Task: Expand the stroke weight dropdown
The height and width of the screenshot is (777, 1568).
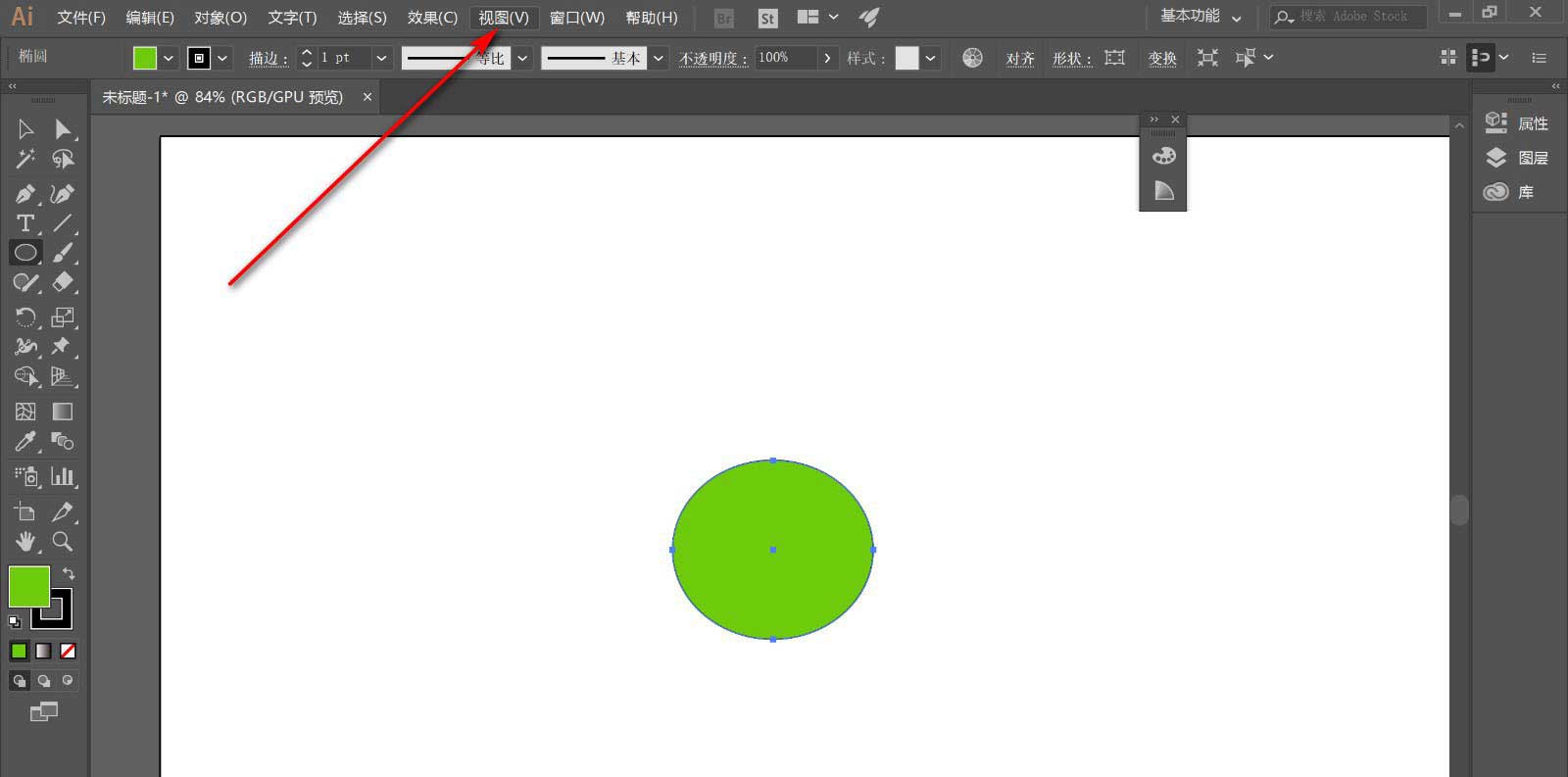Action: point(381,58)
